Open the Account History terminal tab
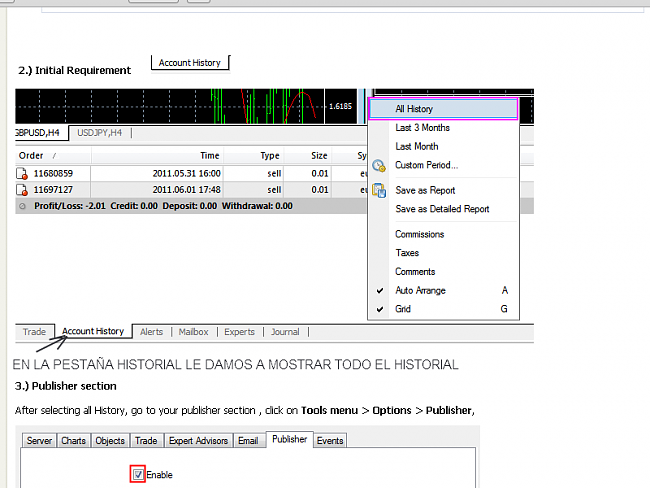650x488 pixels. pos(93,331)
